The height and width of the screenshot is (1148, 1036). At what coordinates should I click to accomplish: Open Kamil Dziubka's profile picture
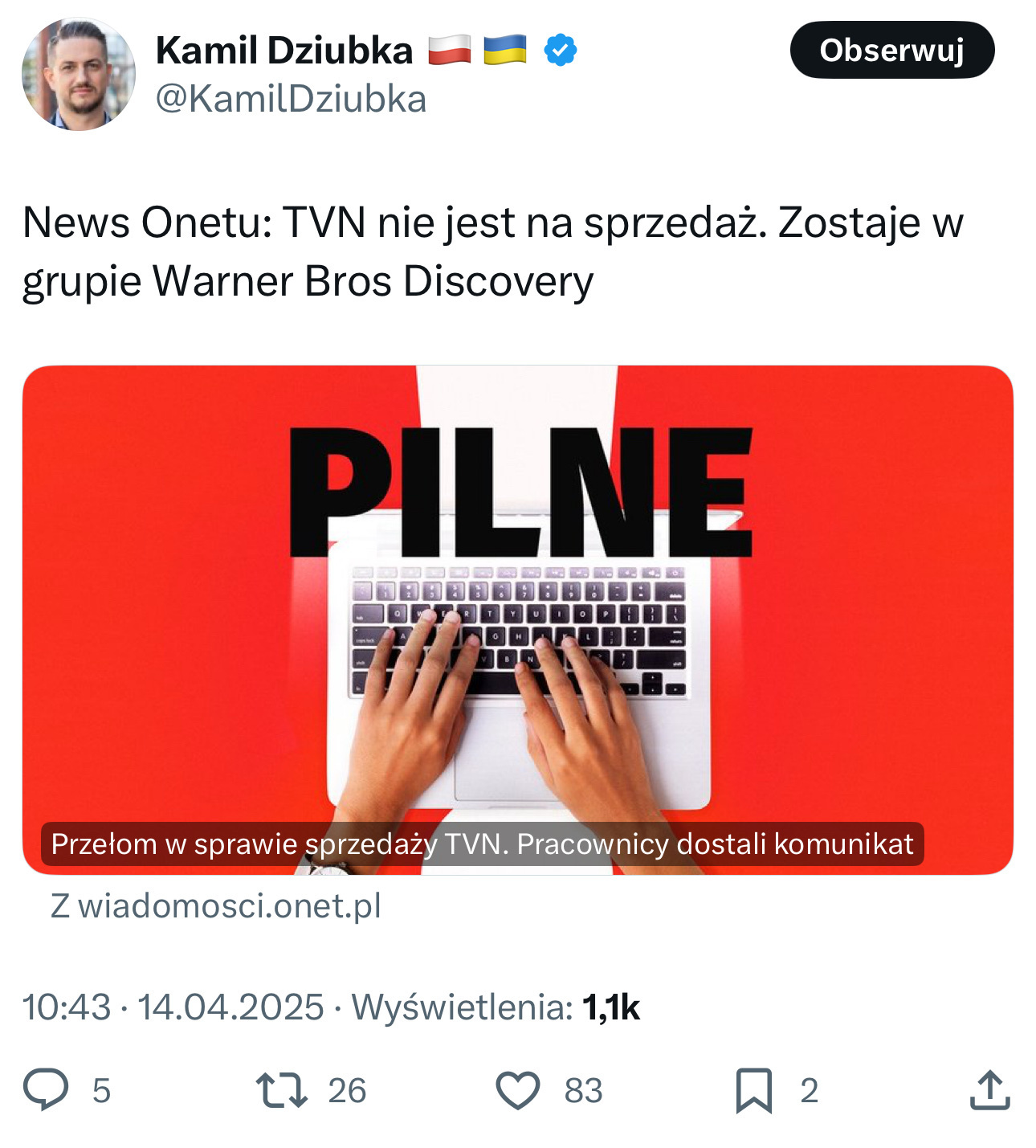[79, 74]
